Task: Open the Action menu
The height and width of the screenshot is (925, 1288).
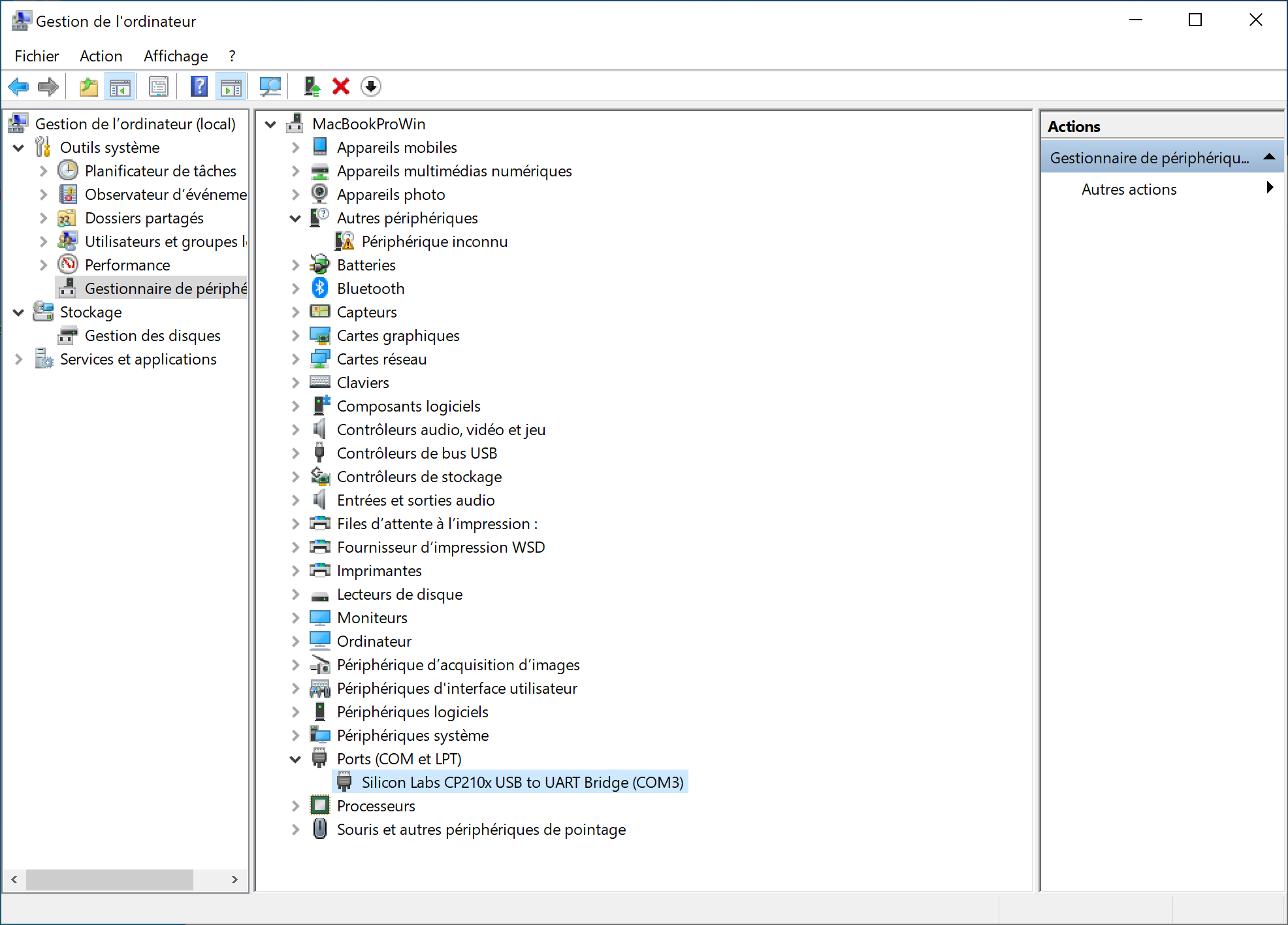Action: pos(101,56)
